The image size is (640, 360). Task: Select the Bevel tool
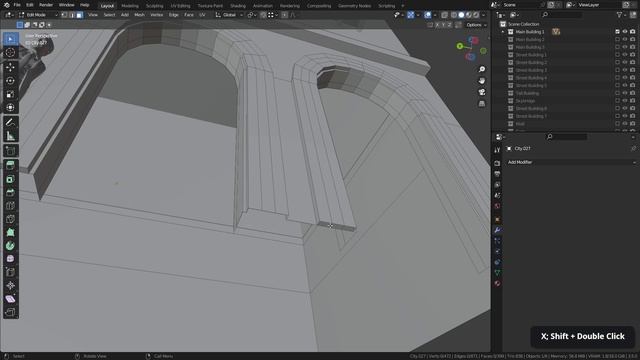tap(11, 192)
